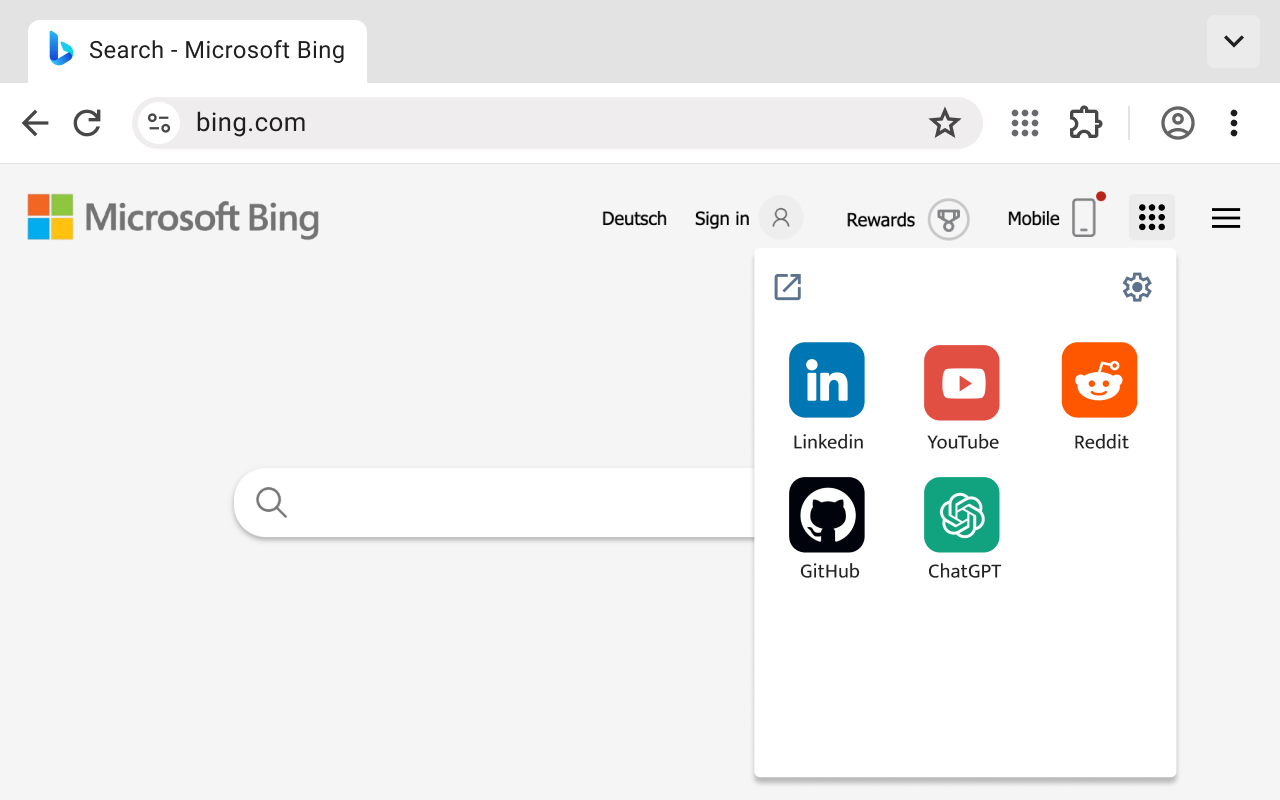Open the Bing hamburger menu
The width and height of the screenshot is (1280, 800).
(1226, 218)
